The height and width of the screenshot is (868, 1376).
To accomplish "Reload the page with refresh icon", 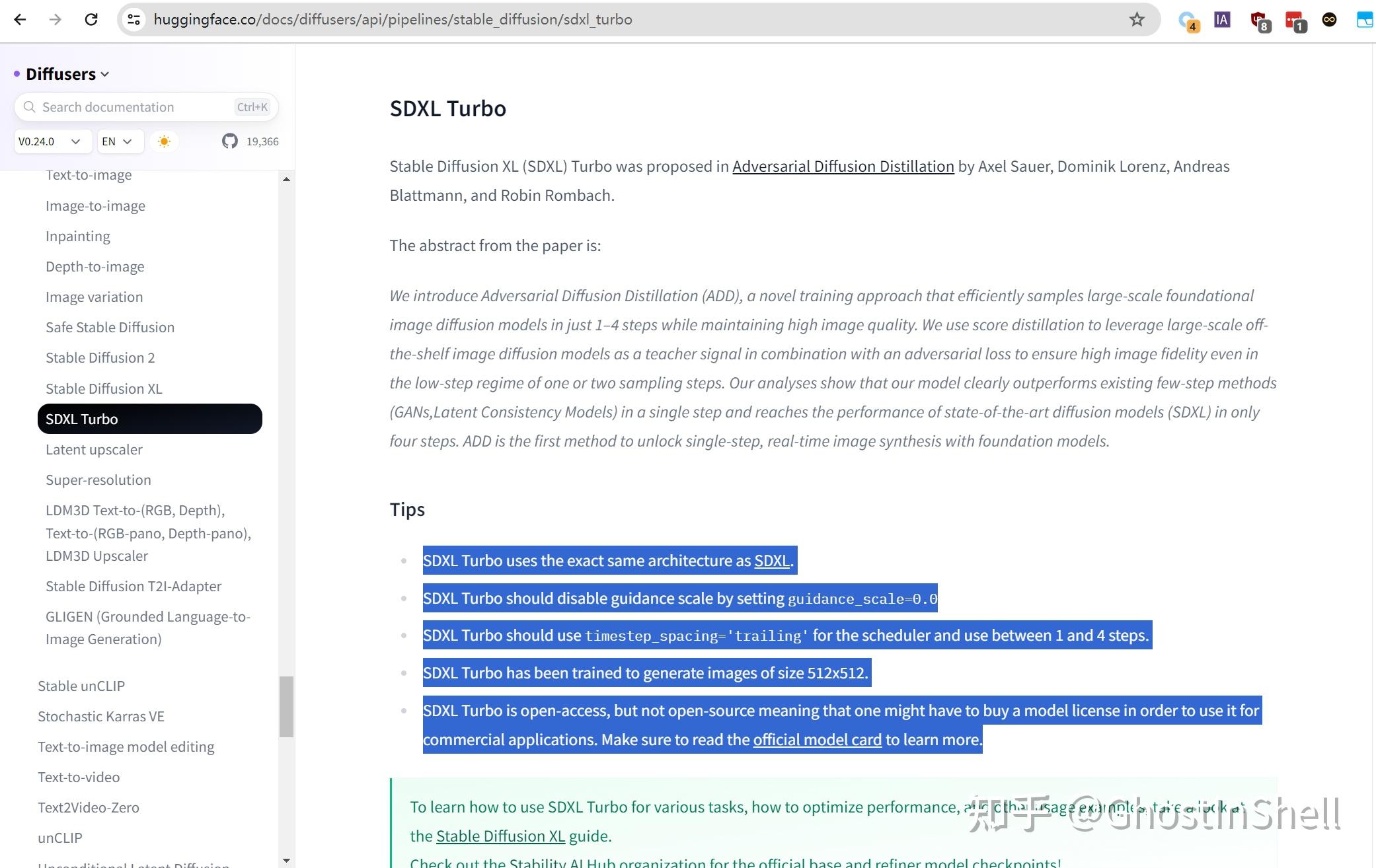I will click(x=91, y=19).
